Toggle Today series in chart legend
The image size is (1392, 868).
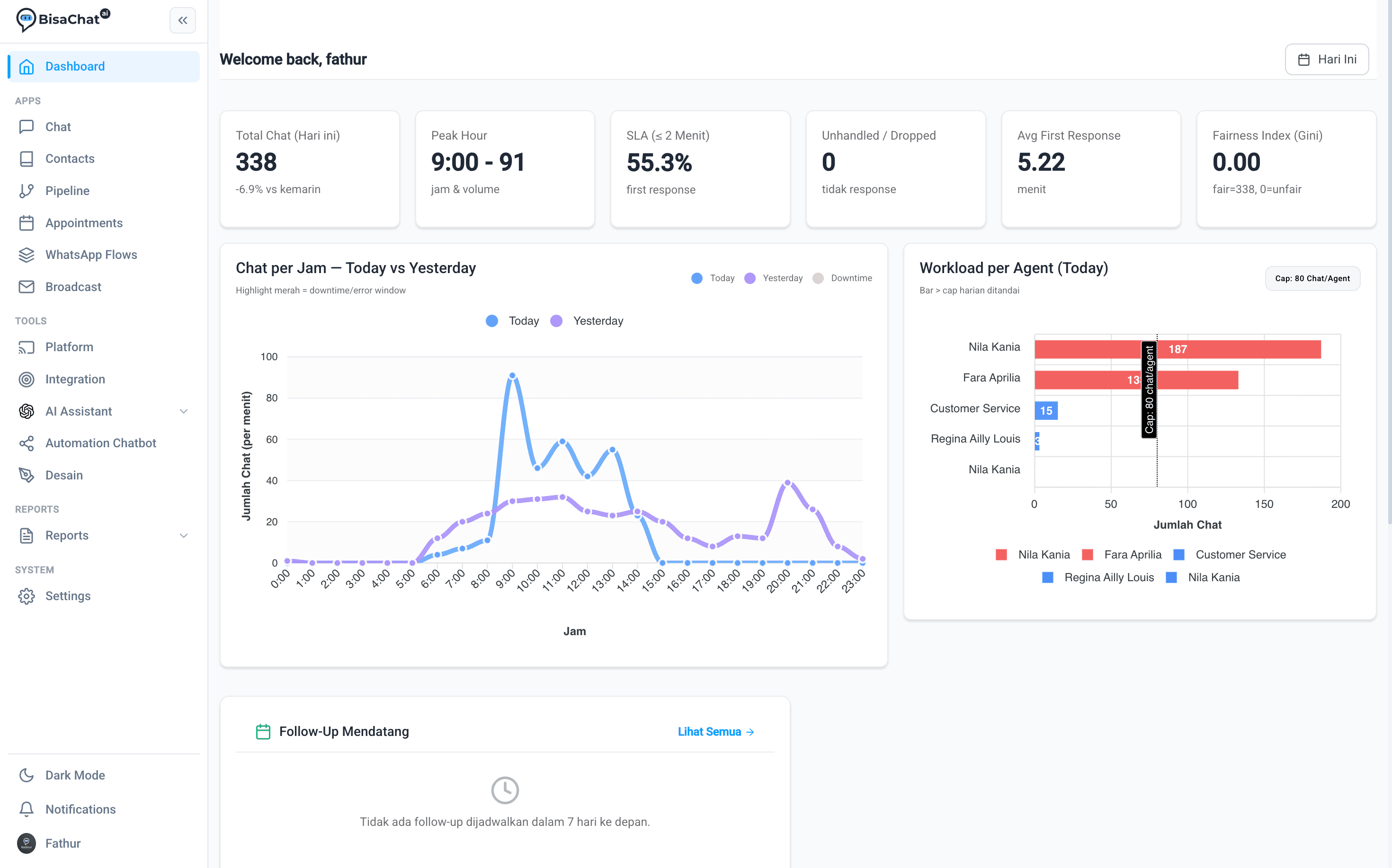(x=512, y=321)
